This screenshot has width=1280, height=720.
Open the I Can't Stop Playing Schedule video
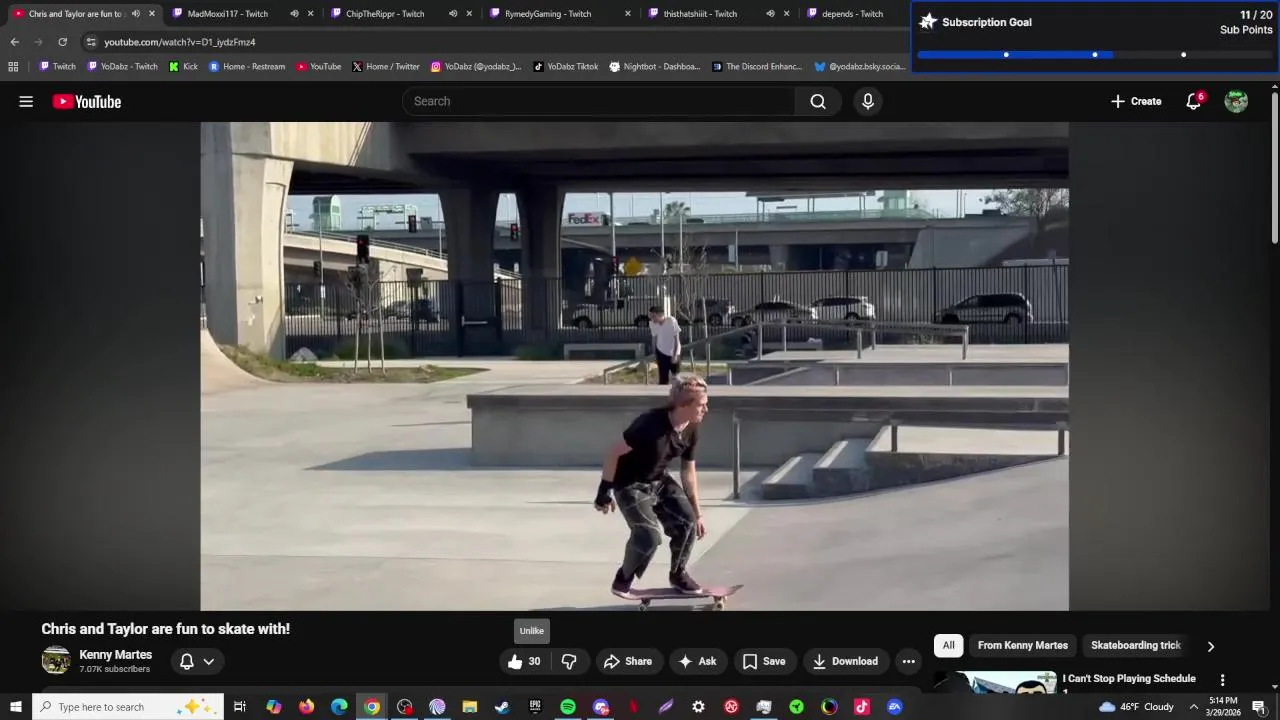pos(1128,678)
